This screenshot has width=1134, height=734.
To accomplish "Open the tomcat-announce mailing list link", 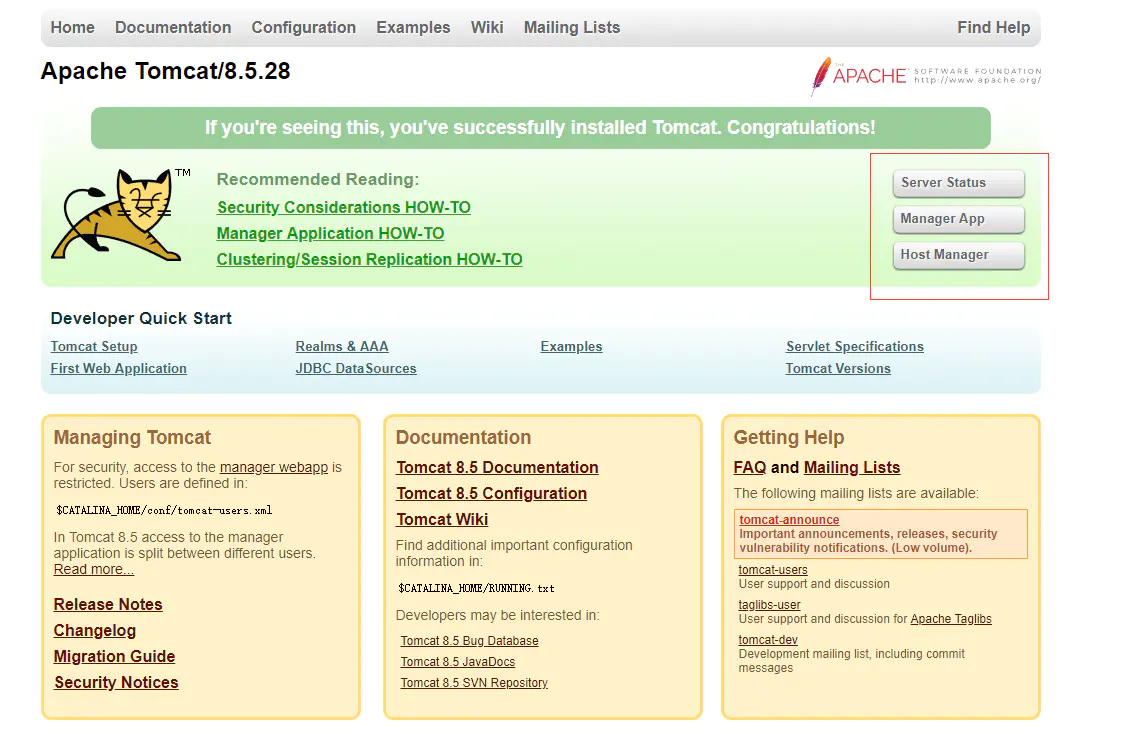I will click(x=789, y=520).
